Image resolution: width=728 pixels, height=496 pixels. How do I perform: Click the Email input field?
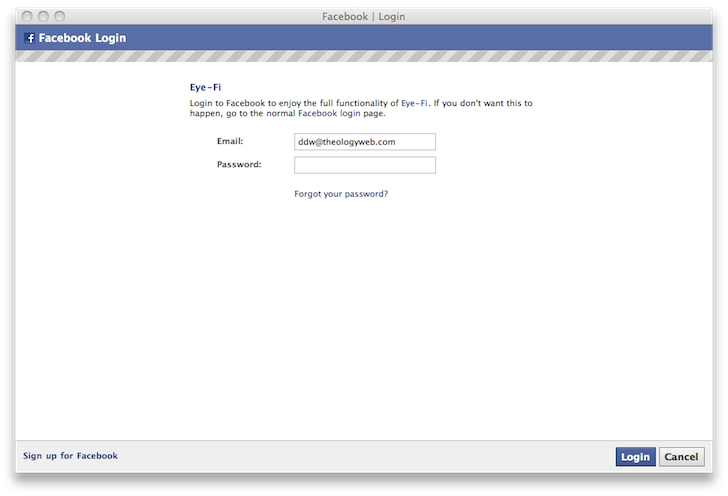coord(365,142)
